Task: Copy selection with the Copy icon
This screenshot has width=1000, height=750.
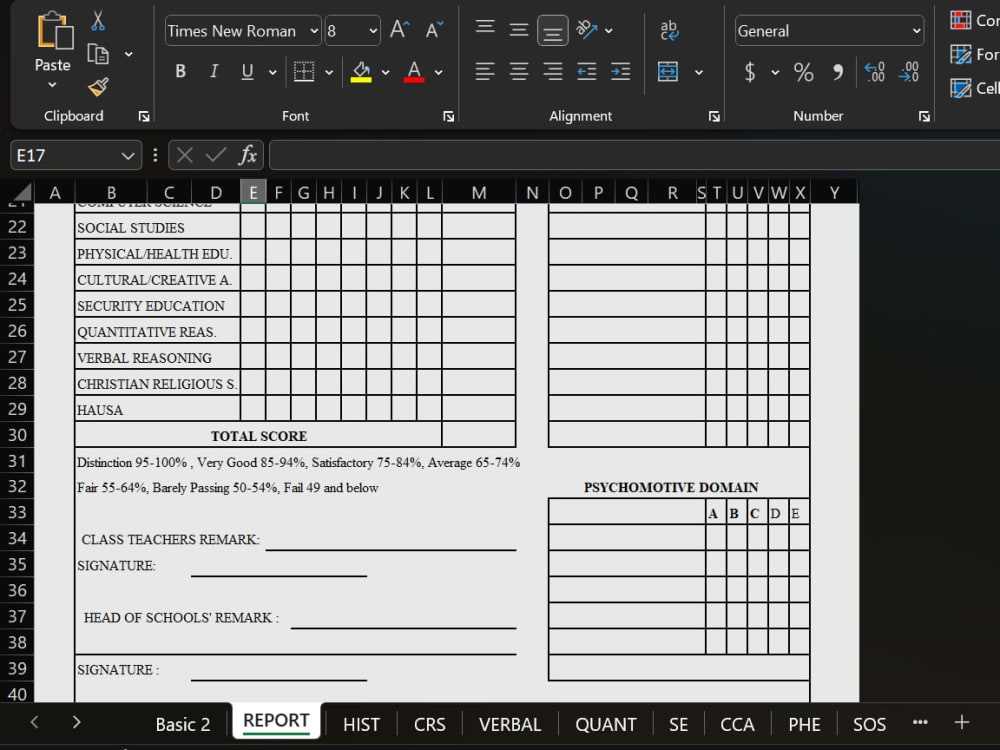Action: (98, 54)
